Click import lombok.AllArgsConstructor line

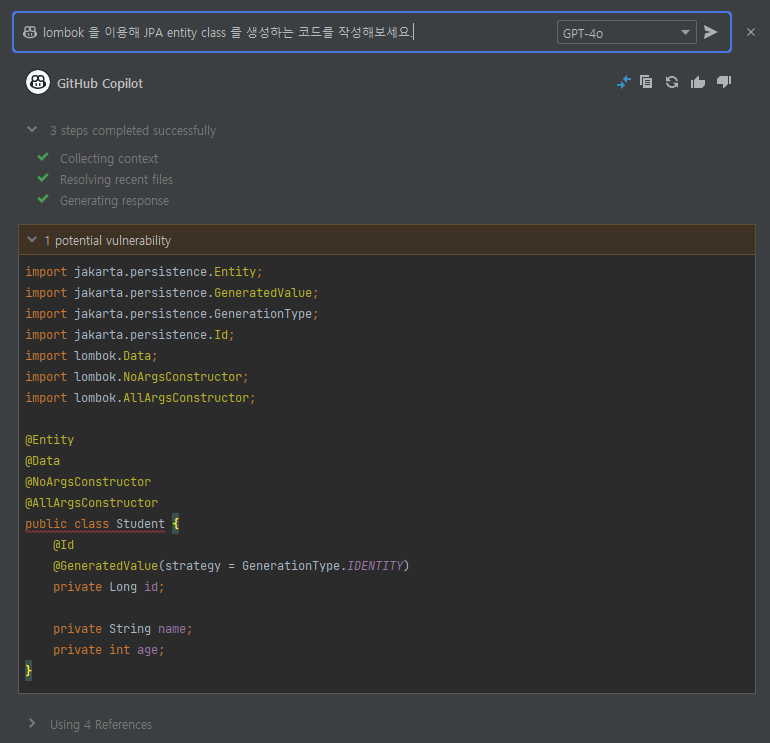pos(140,398)
